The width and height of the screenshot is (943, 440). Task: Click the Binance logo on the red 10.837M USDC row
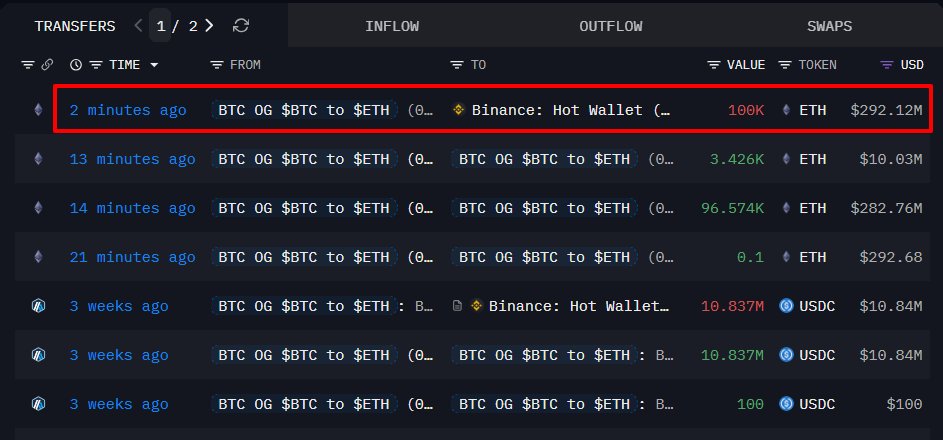click(x=476, y=306)
